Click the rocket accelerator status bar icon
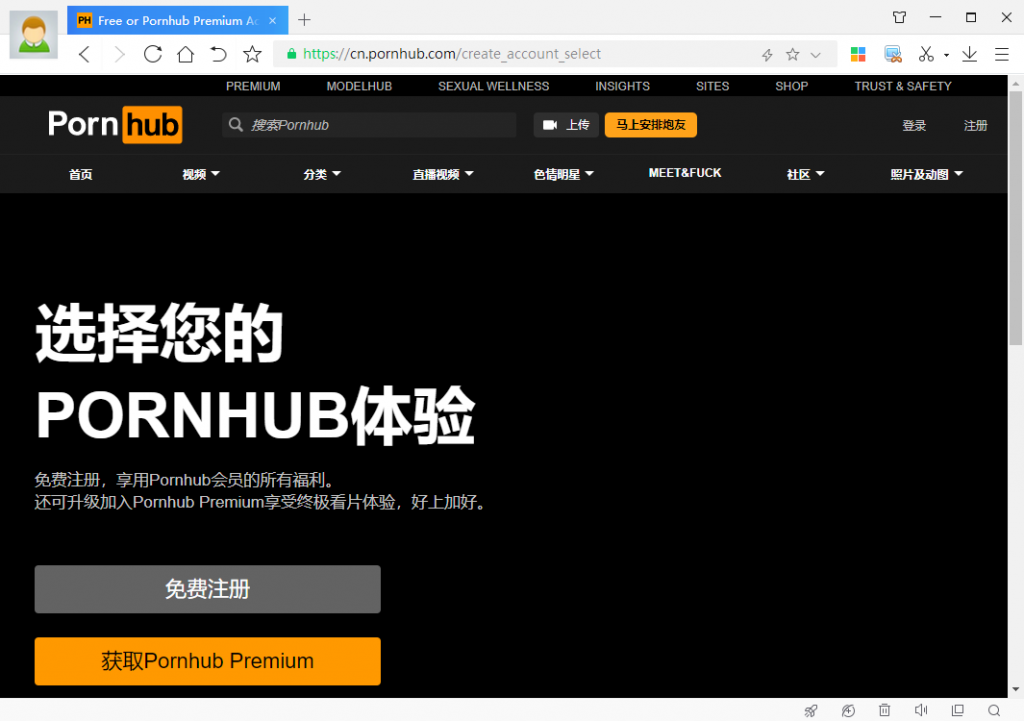 [811, 711]
